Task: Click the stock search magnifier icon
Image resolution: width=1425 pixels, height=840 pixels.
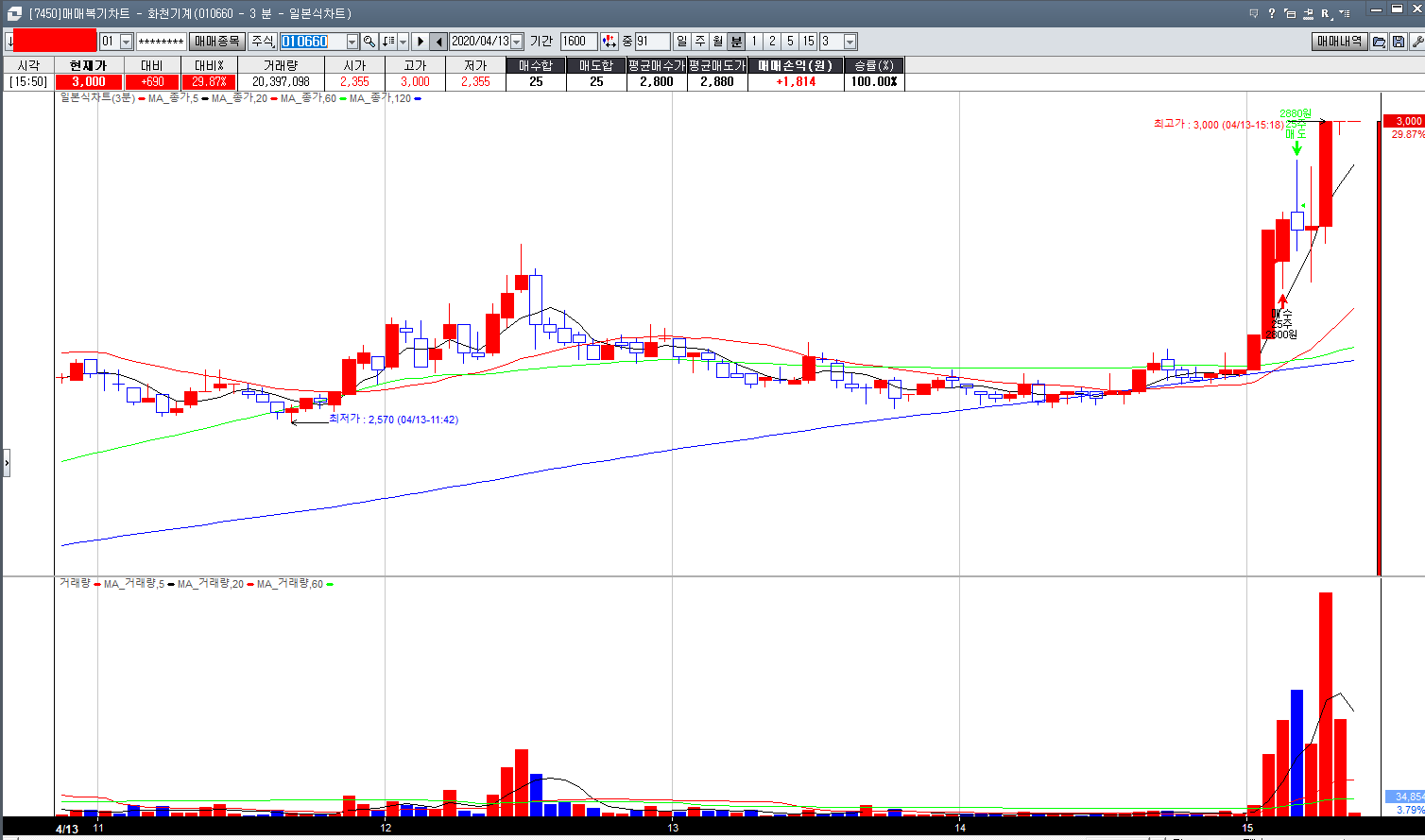Action: (x=369, y=42)
